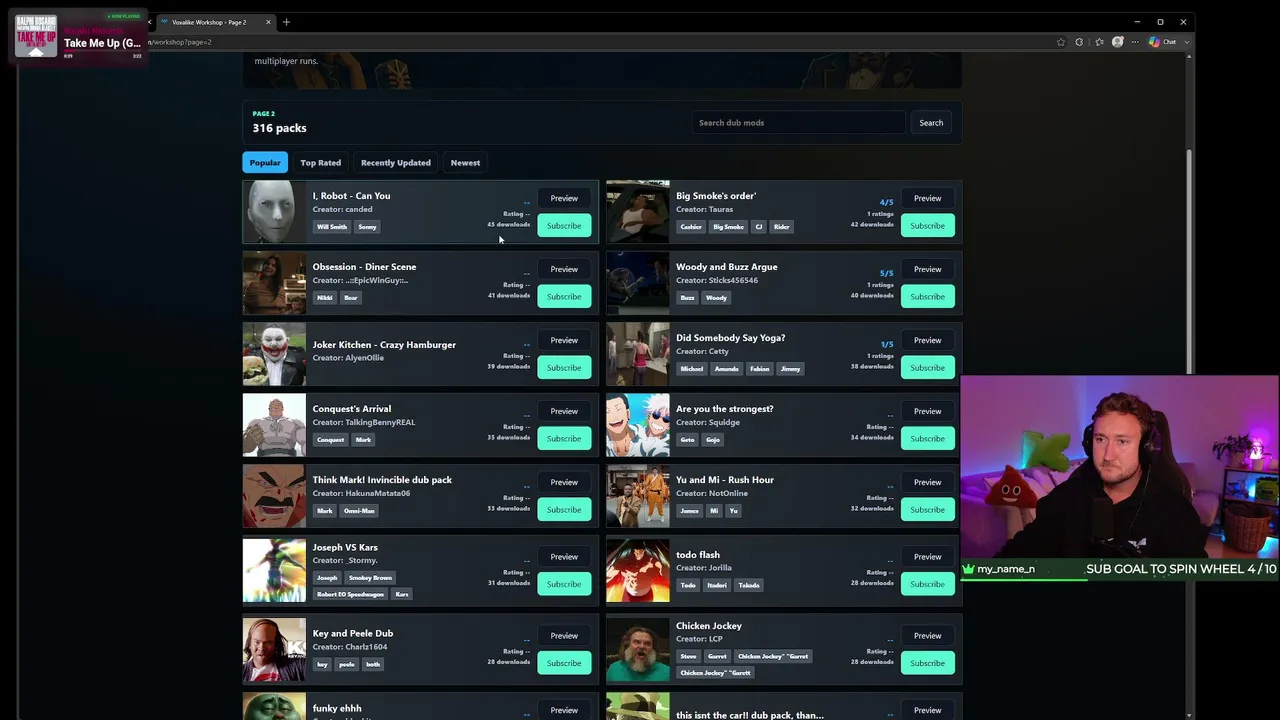
Task: Select the Cashier tag
Action: pos(691,227)
